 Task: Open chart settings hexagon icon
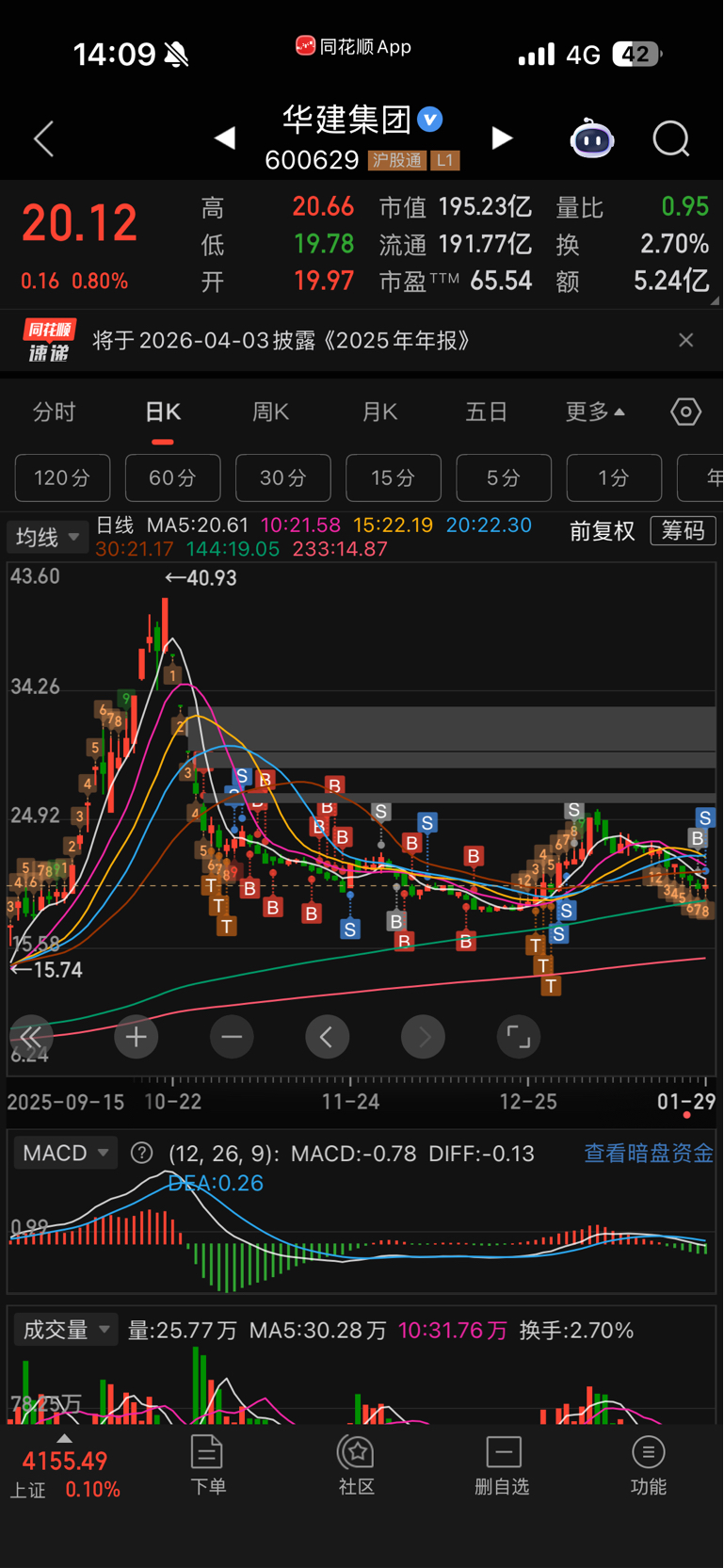[x=685, y=412]
